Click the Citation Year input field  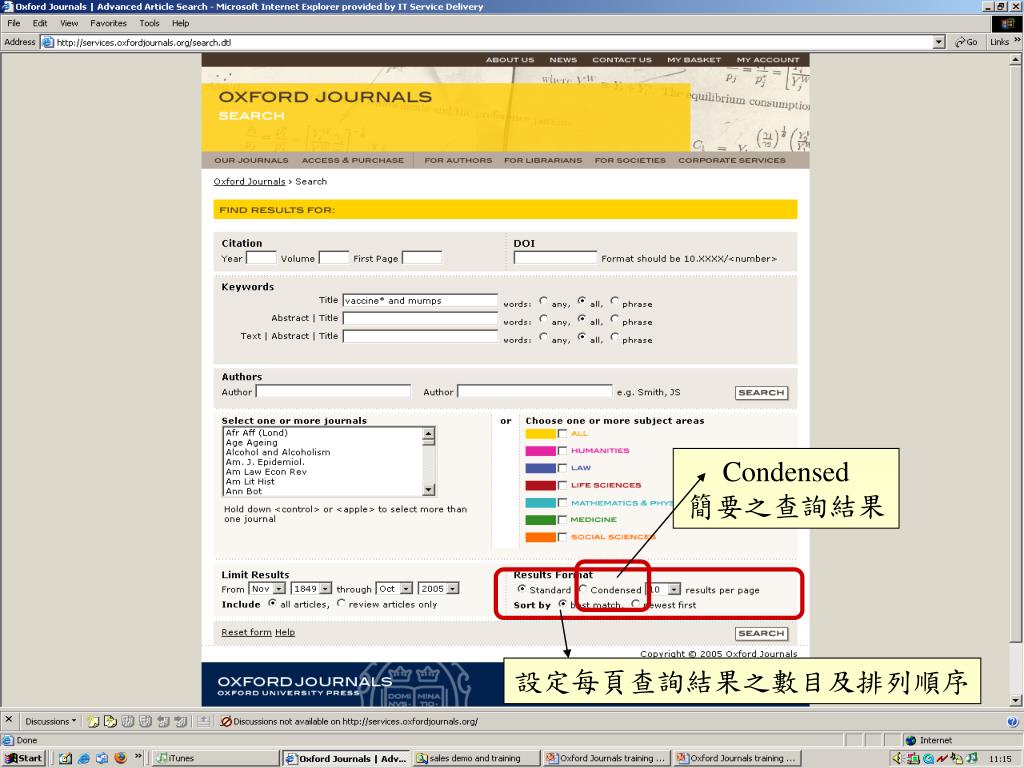tap(261, 257)
